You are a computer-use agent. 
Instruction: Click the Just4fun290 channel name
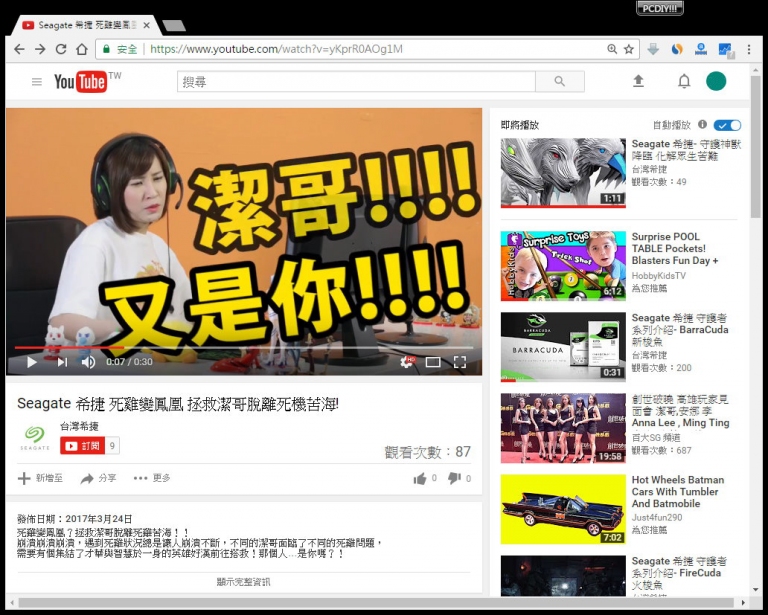[656, 518]
